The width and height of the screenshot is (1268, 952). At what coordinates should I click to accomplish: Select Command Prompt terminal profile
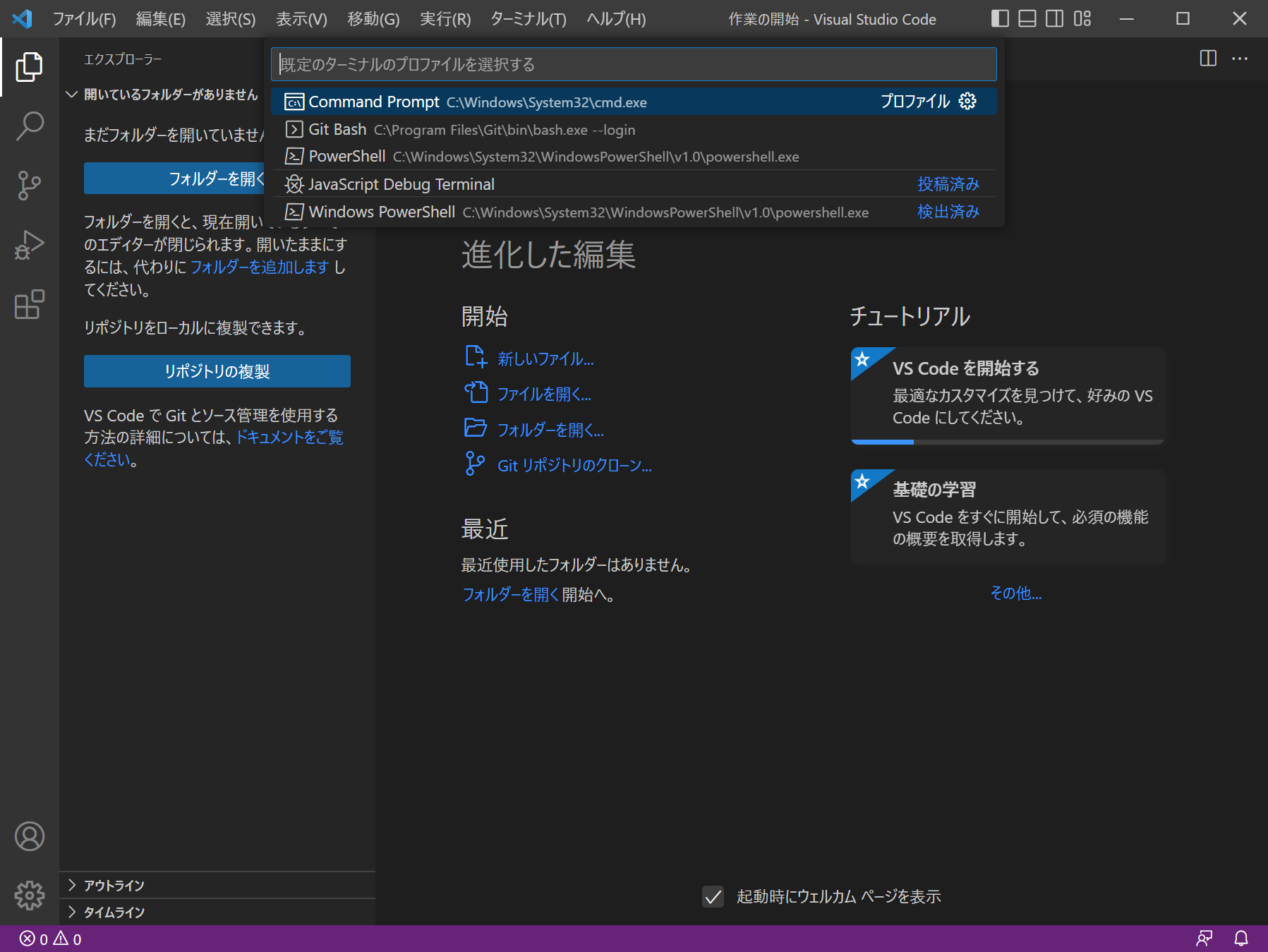pyautogui.click(x=634, y=102)
